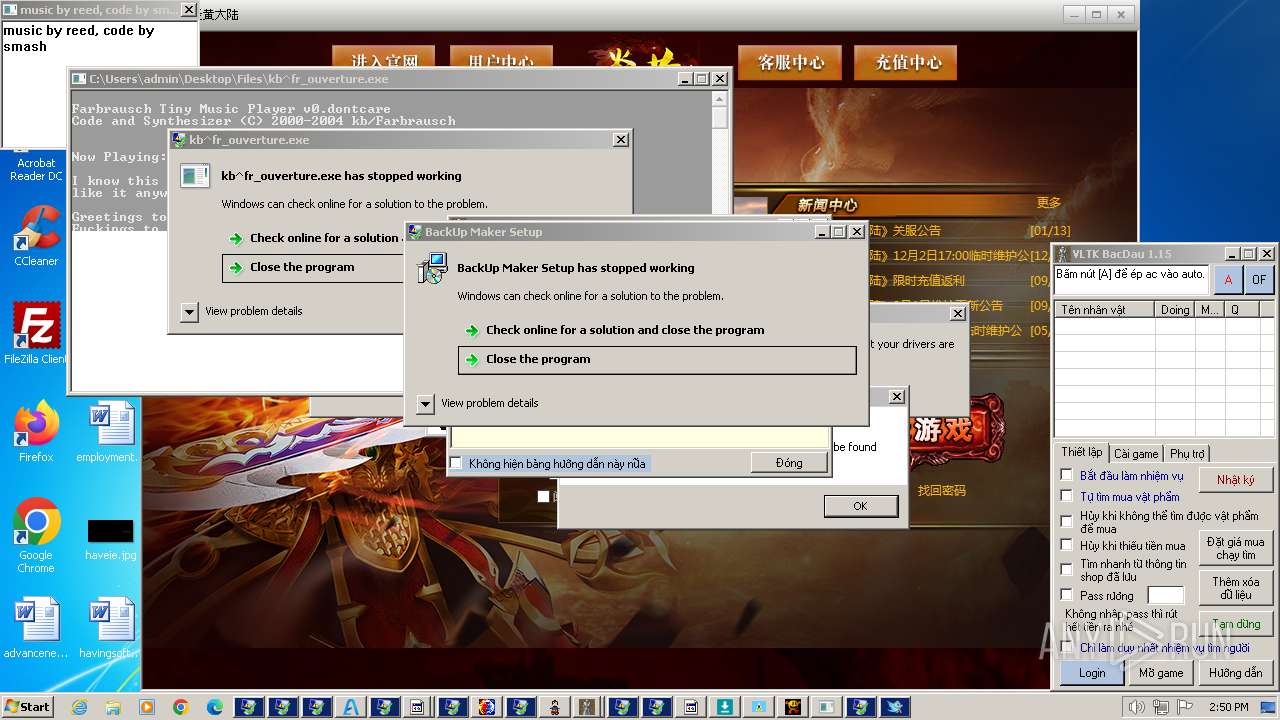Click the download arrow taskbar icon
1280x720 pixels.
click(725, 707)
